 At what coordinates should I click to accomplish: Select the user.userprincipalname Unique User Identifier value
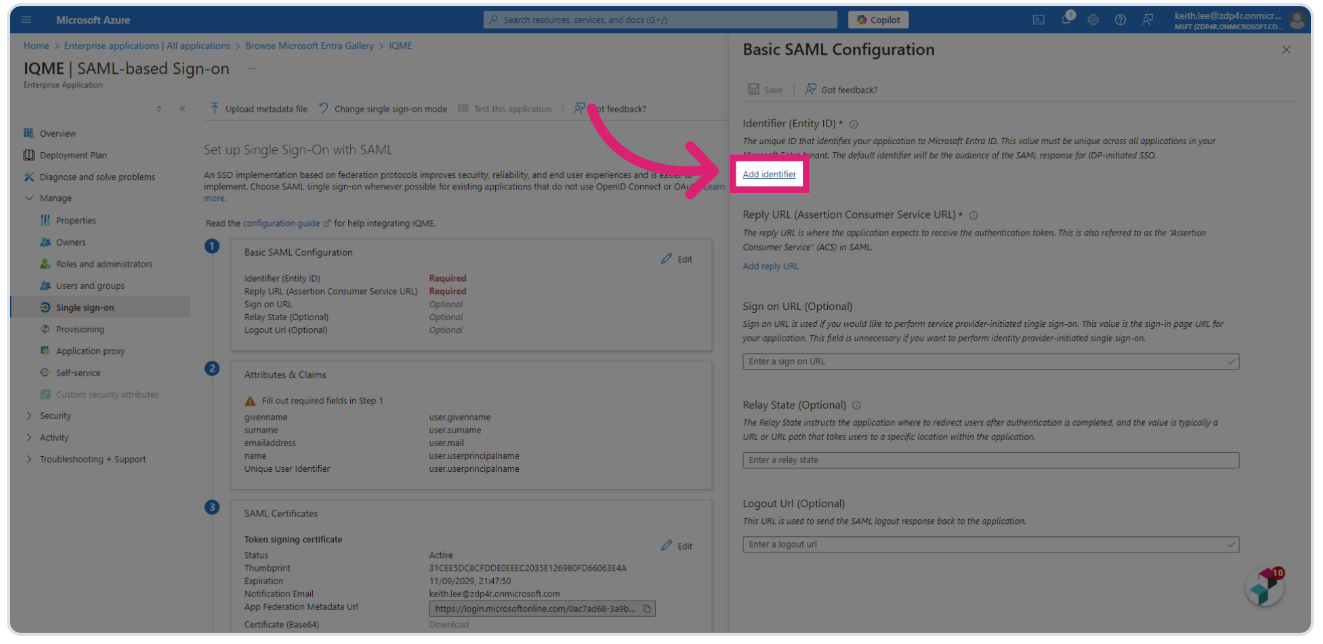pyautogui.click(x=474, y=469)
